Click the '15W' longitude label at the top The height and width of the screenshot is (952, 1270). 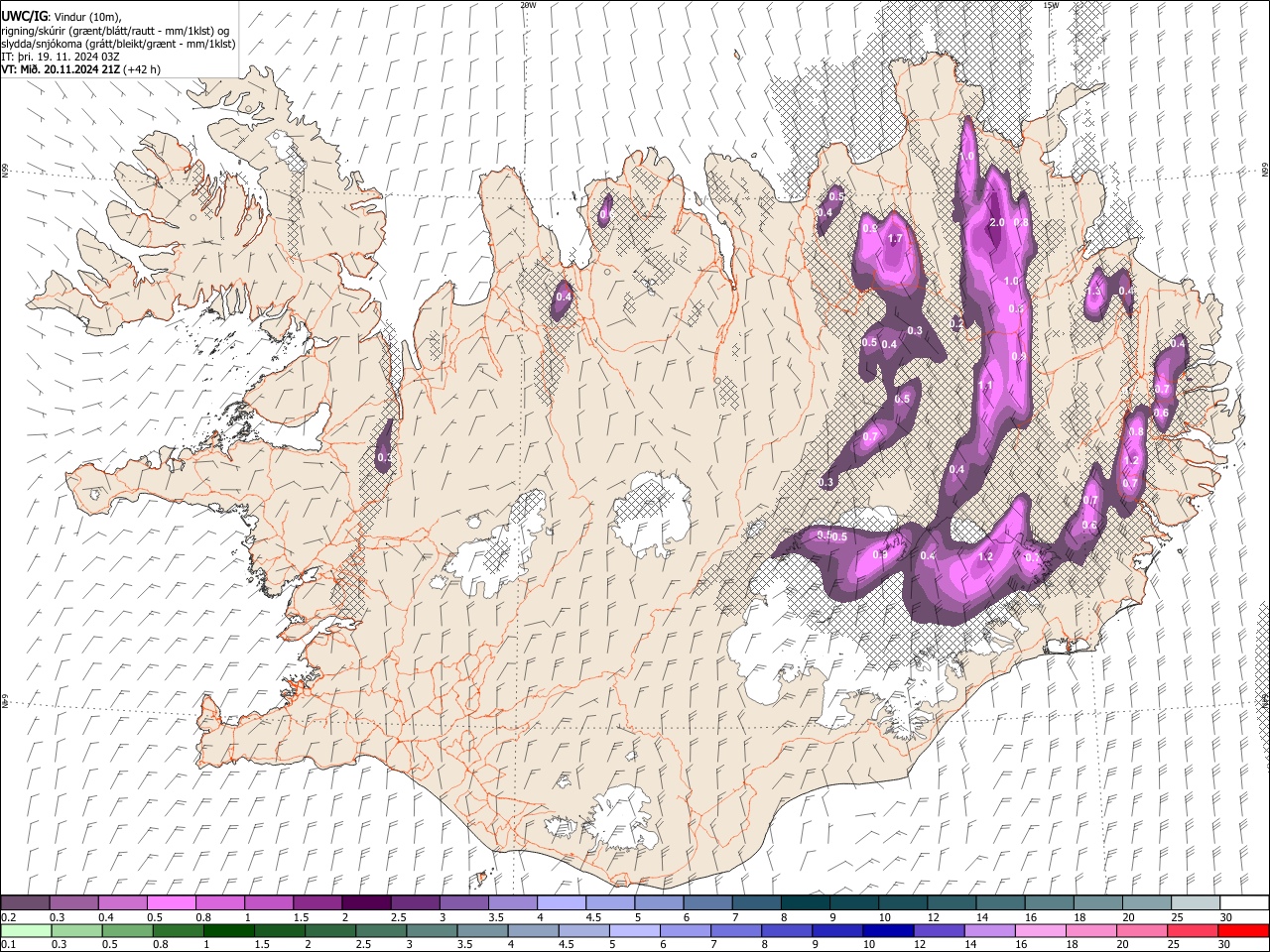(1050, 5)
